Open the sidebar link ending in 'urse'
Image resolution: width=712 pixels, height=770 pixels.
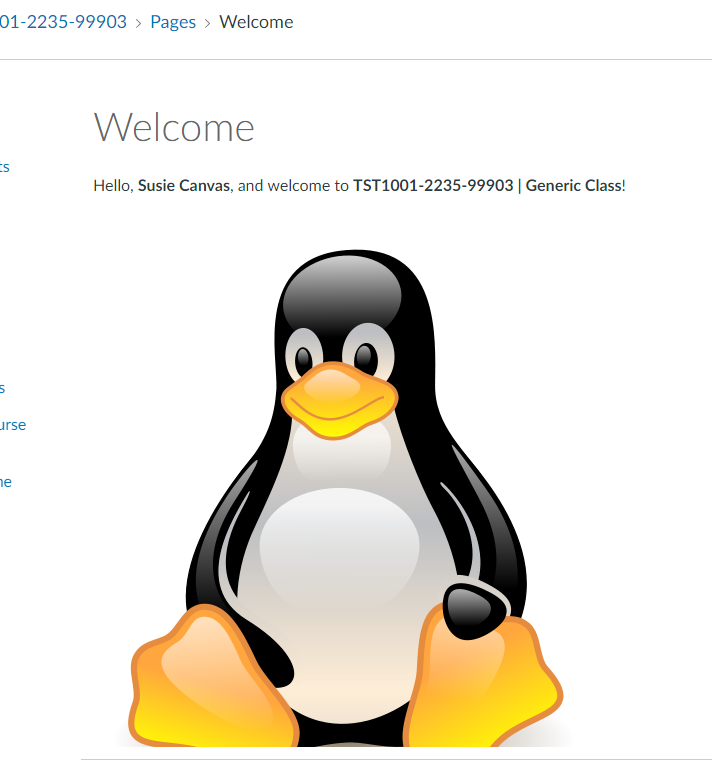(13, 425)
